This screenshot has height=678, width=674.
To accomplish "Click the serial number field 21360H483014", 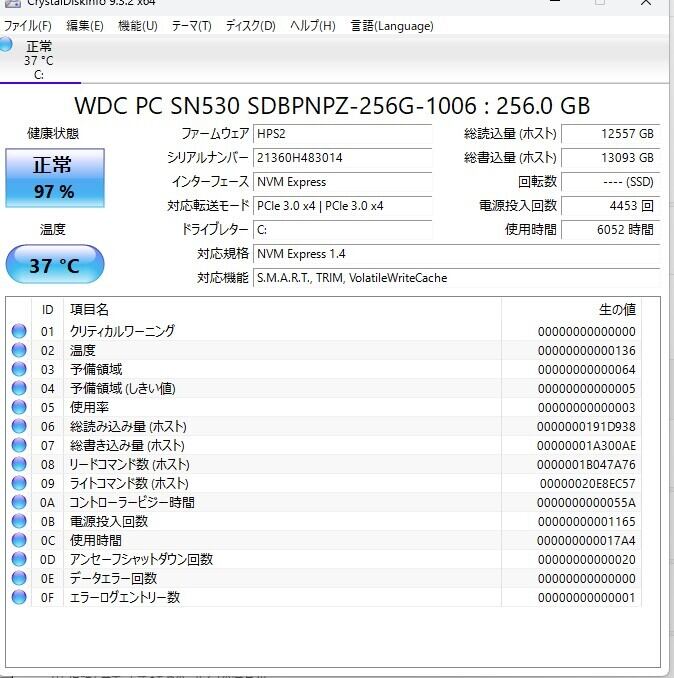I will point(342,158).
